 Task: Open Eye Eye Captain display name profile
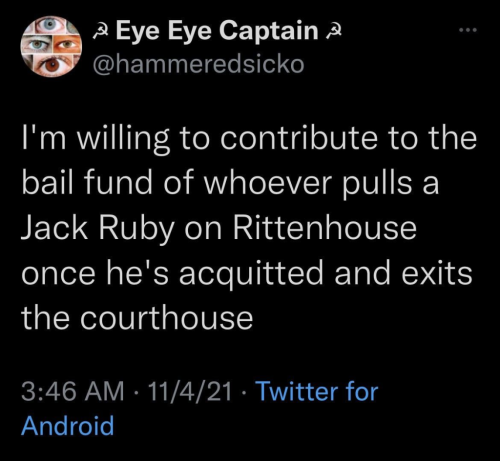pyautogui.click(x=217, y=31)
